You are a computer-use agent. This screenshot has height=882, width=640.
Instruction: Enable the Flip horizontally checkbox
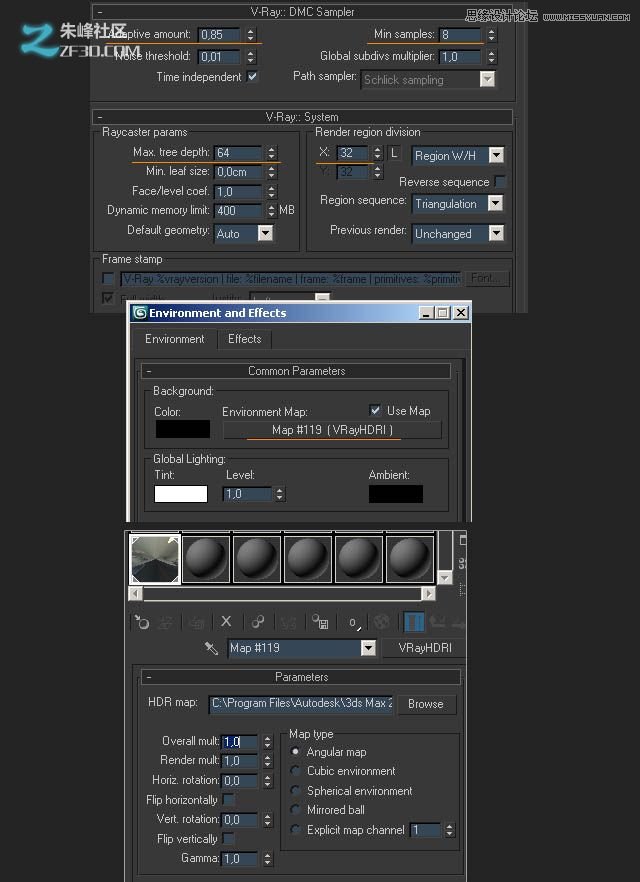click(228, 799)
